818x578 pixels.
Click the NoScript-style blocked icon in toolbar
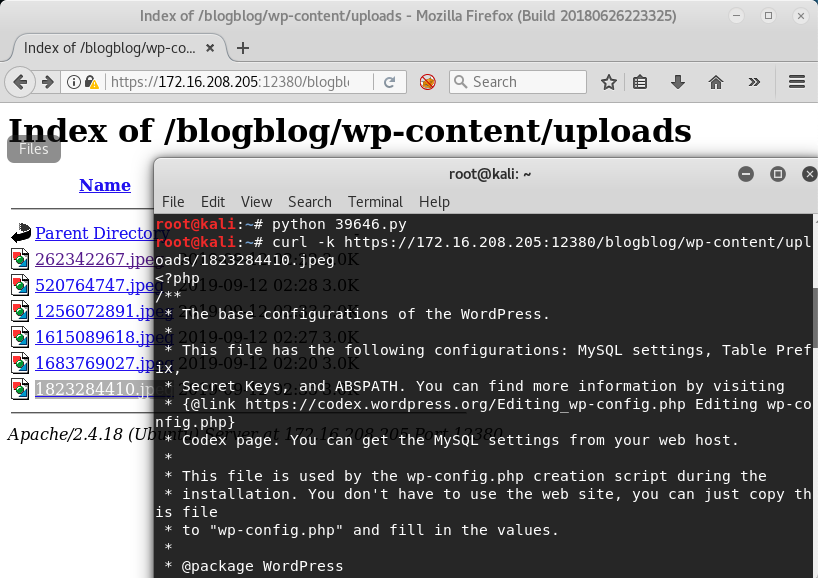click(427, 82)
